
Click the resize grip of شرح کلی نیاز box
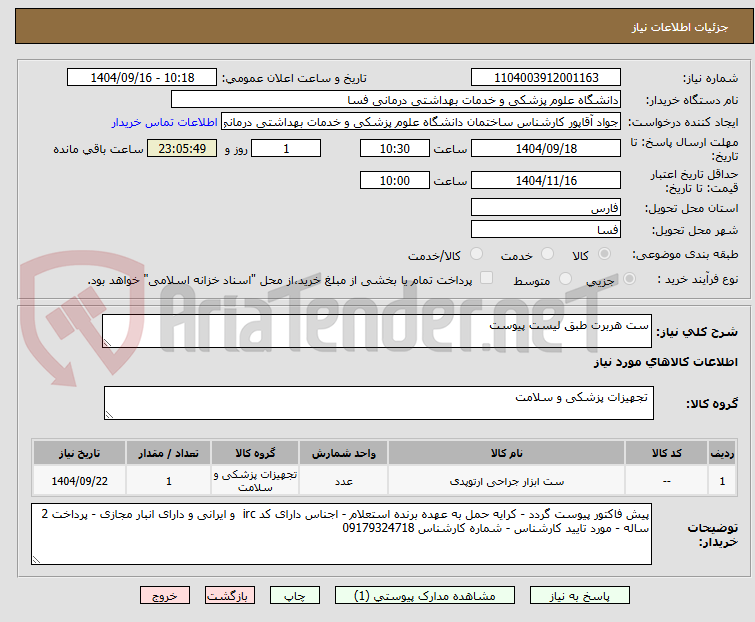click(x=107, y=343)
